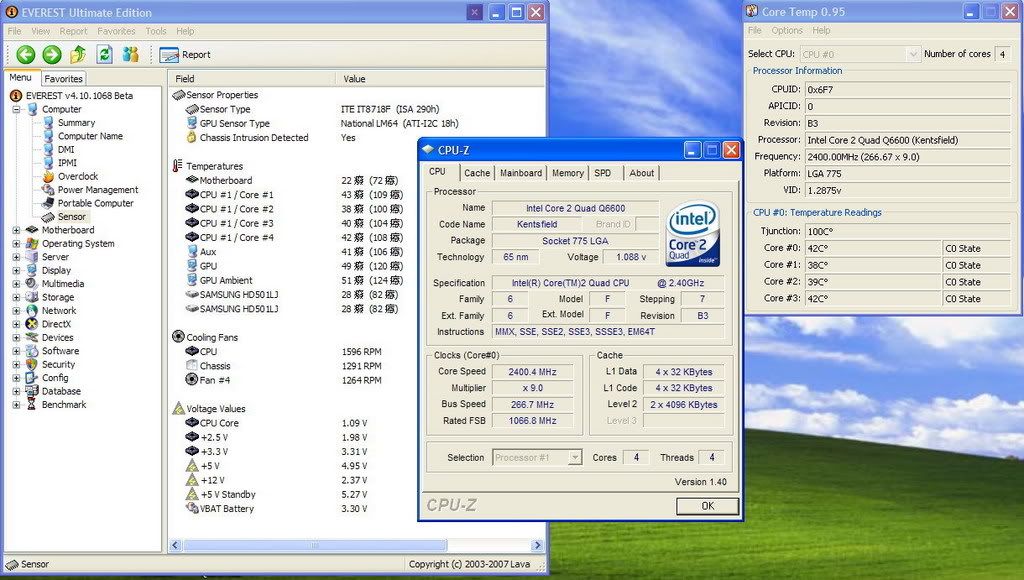Expand the Network tree node
The height and width of the screenshot is (580, 1024).
16,311
